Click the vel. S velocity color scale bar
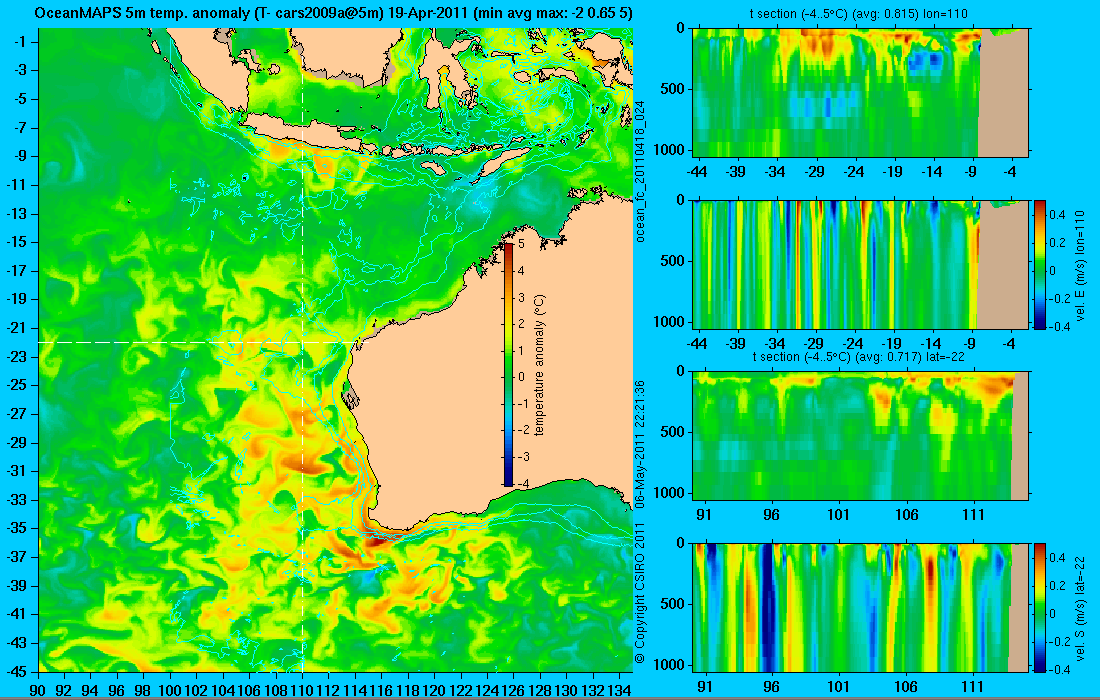The width and height of the screenshot is (1100, 700). [x=1039, y=607]
